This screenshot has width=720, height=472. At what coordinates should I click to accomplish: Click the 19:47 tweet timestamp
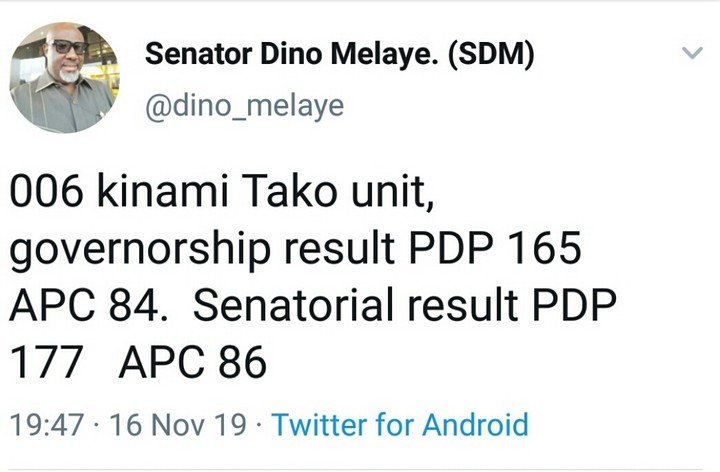coord(47,425)
